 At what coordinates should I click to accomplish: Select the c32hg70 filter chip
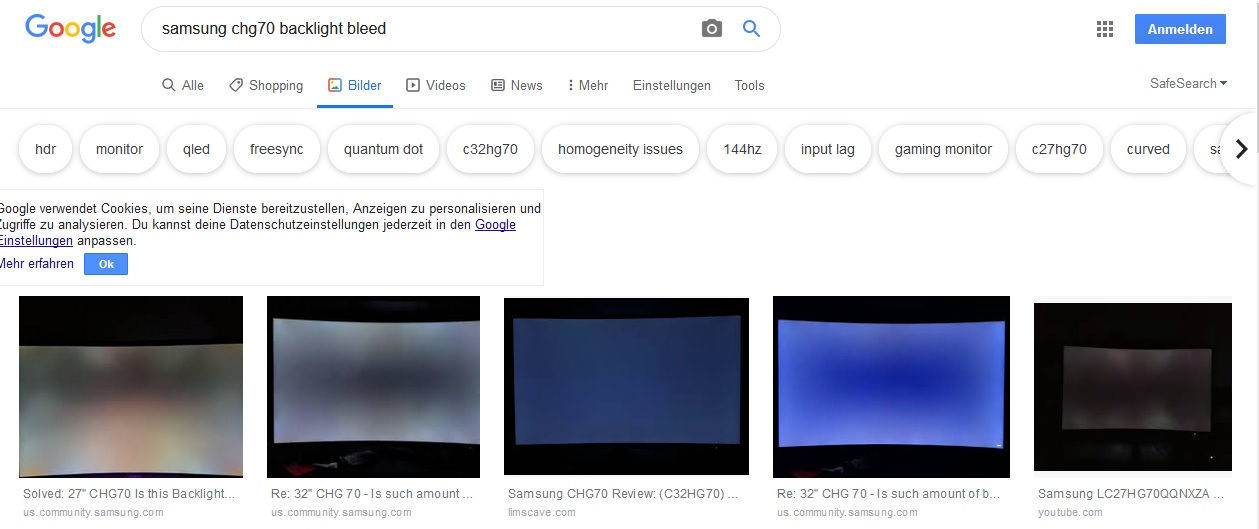pos(490,149)
